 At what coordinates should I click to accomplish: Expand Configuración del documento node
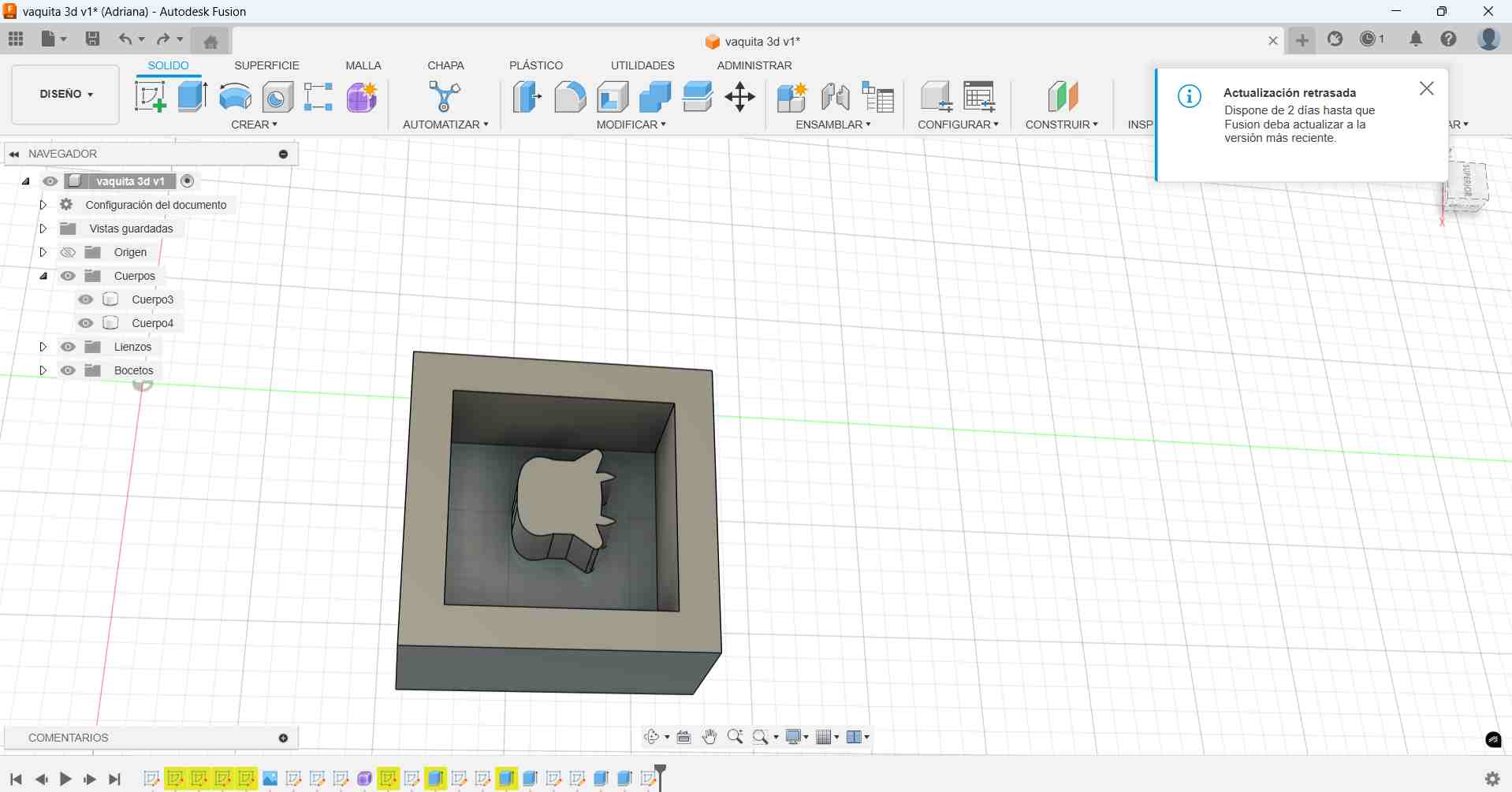(x=43, y=205)
